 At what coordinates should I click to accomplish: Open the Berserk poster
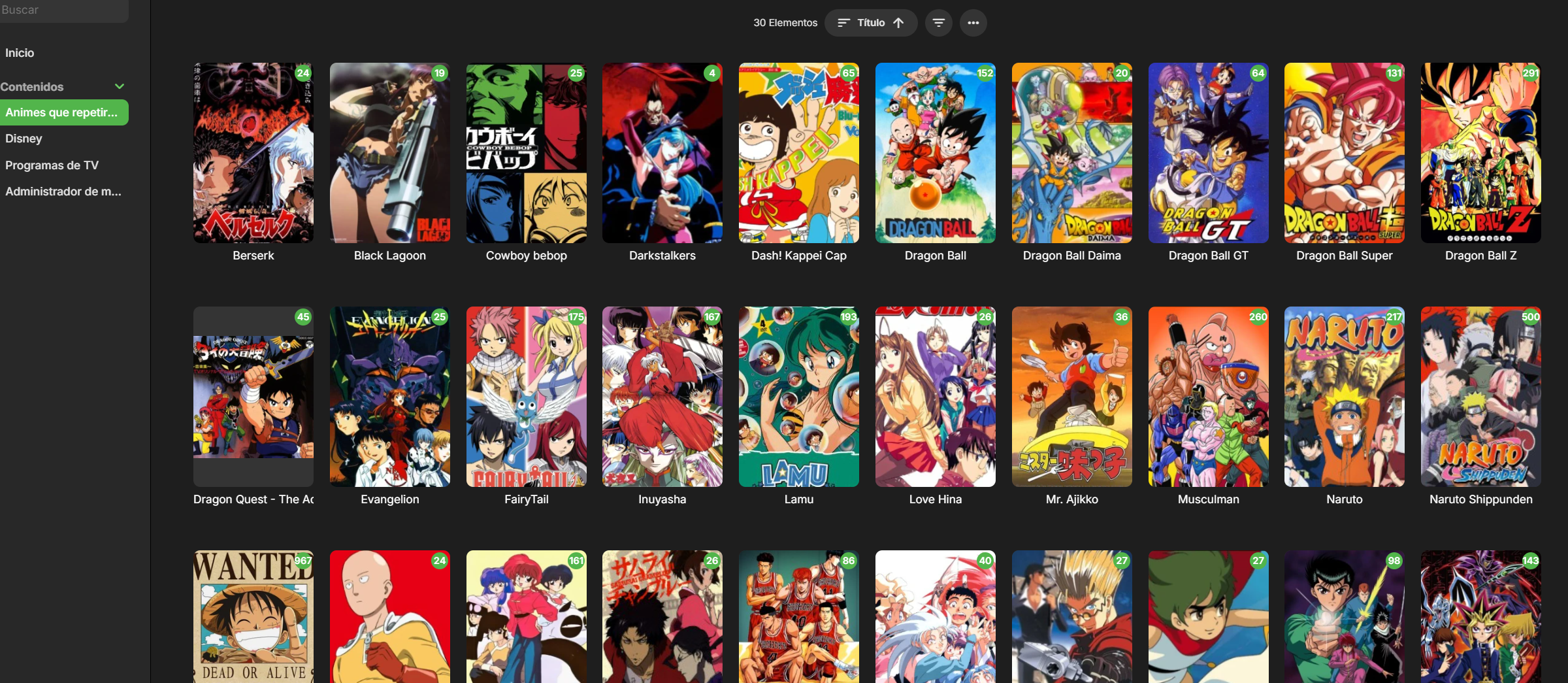pos(253,153)
